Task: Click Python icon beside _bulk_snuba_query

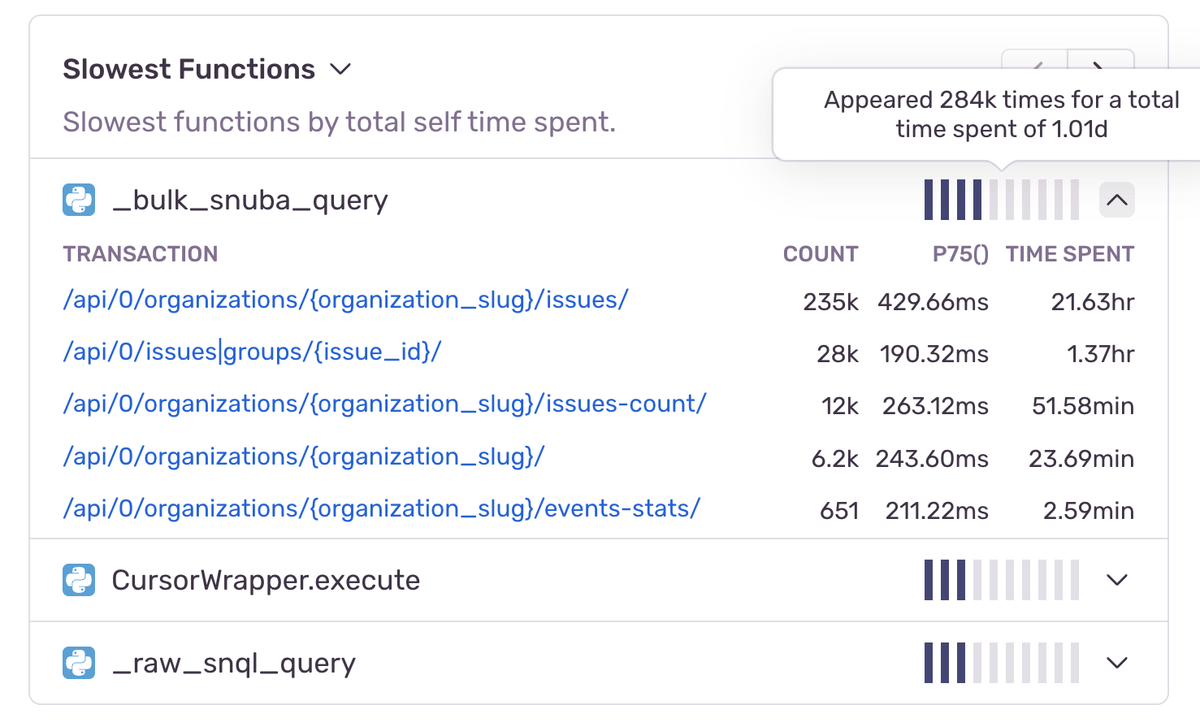Action: (78, 201)
